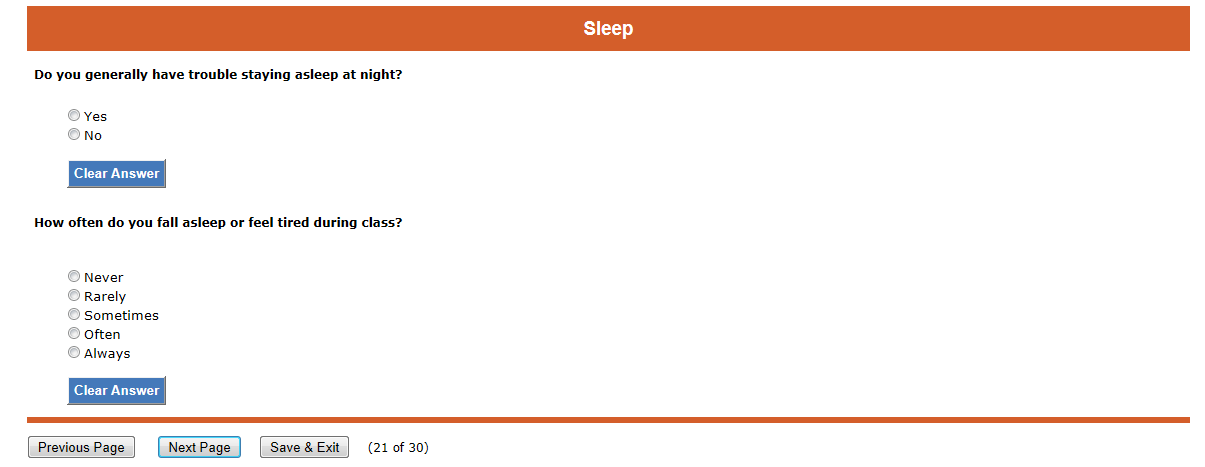This screenshot has width=1205, height=467.
Task: Click the 'Sometimes' label text
Action: coord(121,316)
